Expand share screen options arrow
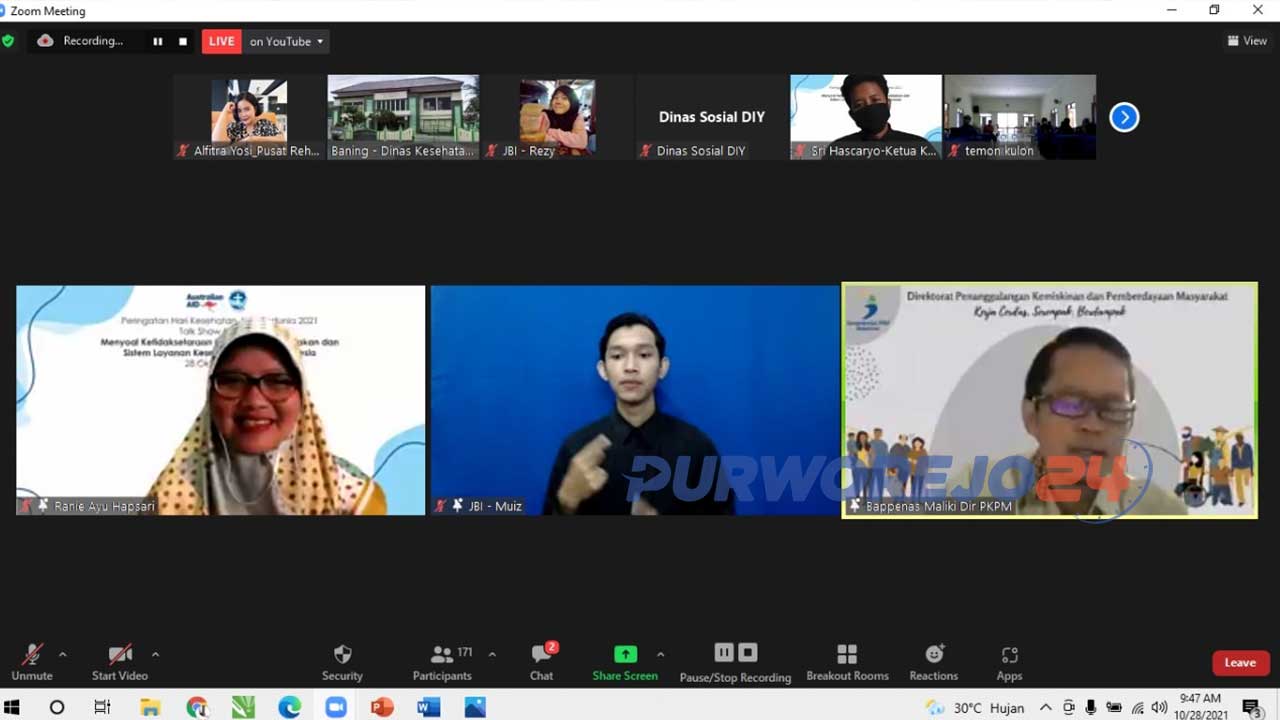This screenshot has height=720, width=1280. (660, 655)
